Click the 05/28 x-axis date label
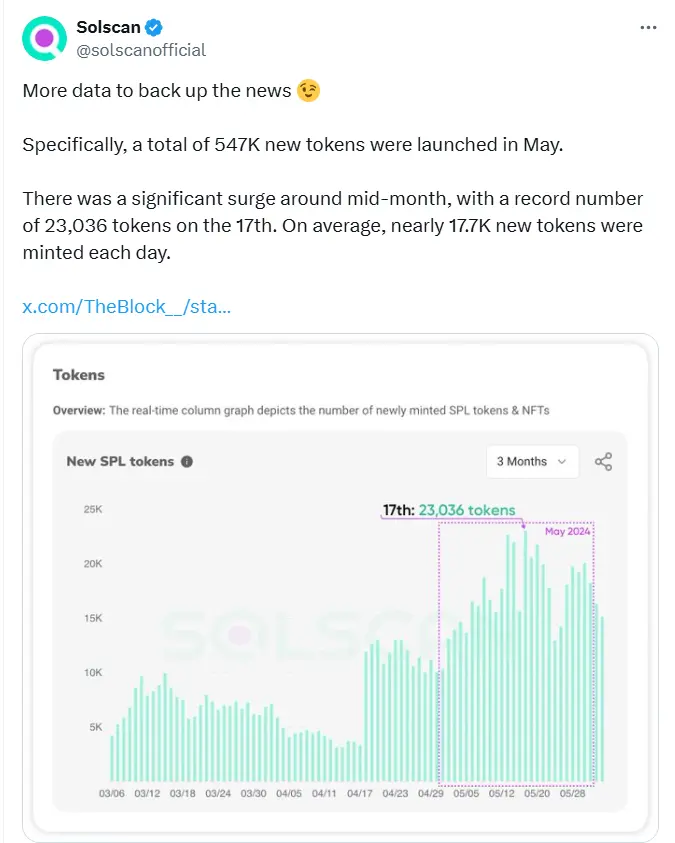This screenshot has height=843, width=675. (572, 793)
